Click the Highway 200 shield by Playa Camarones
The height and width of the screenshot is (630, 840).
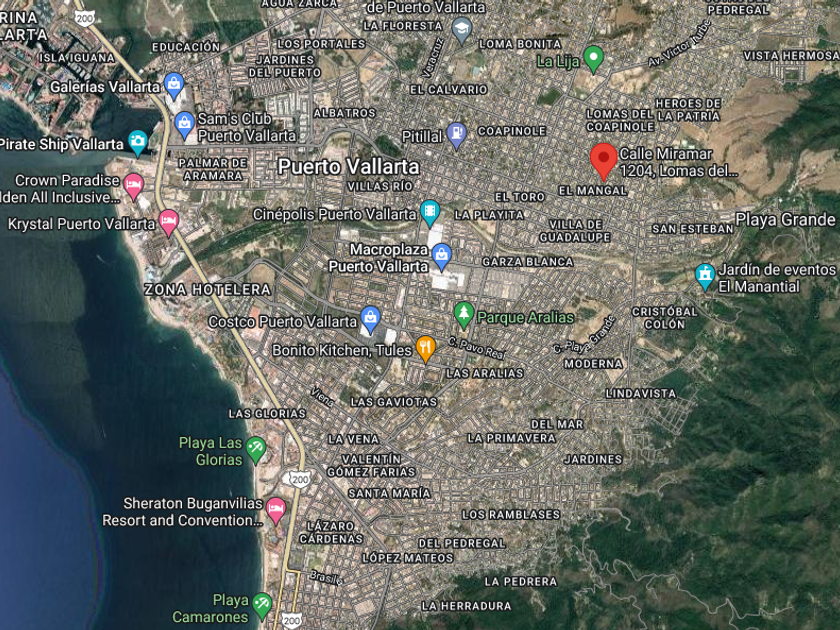[x=291, y=620]
